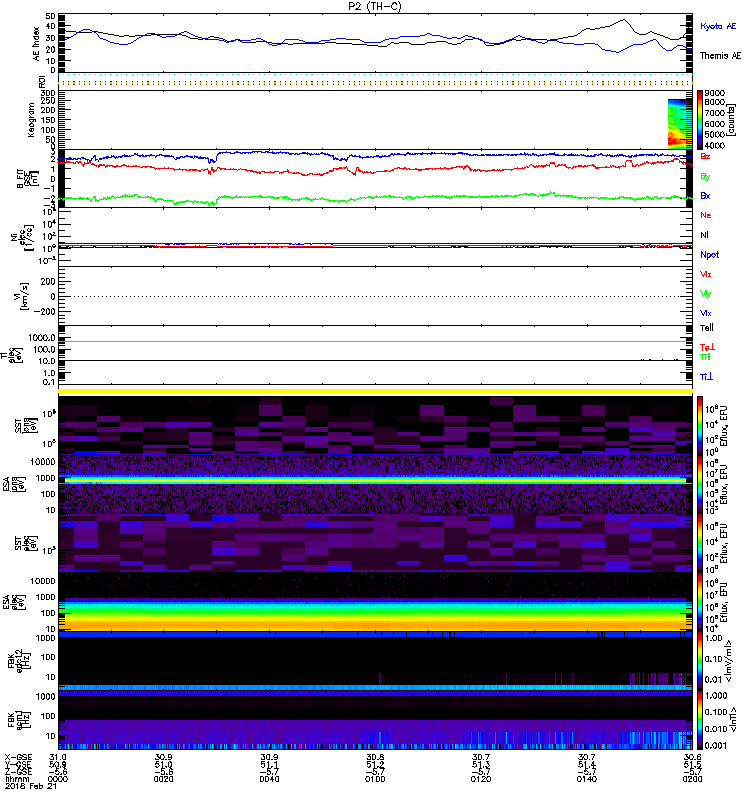This screenshot has width=750, height=800.
Task: Click the 0140 time tick label
Action: pyautogui.click(x=587, y=779)
